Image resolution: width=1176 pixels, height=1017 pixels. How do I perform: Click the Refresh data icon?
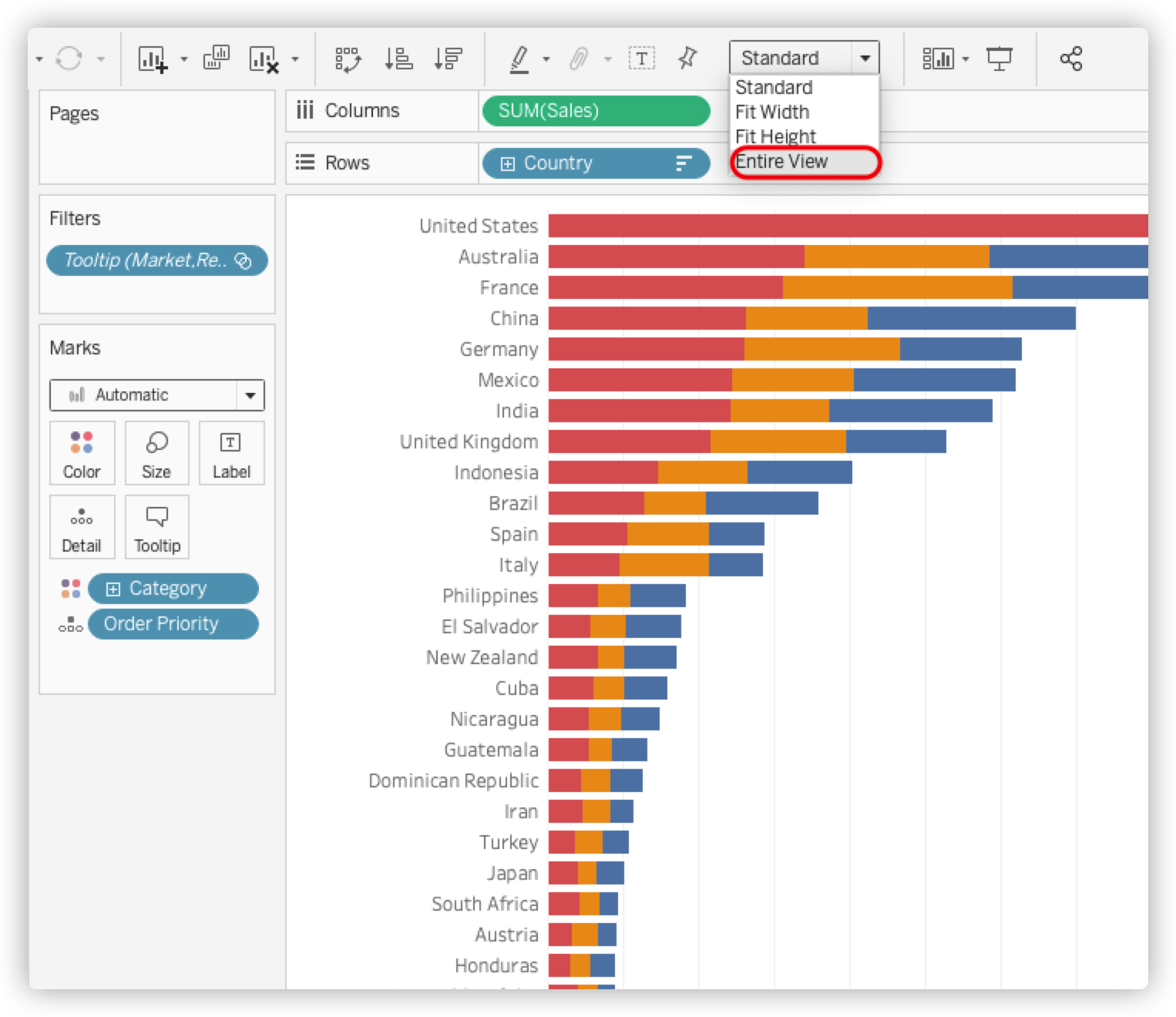pyautogui.click(x=69, y=59)
